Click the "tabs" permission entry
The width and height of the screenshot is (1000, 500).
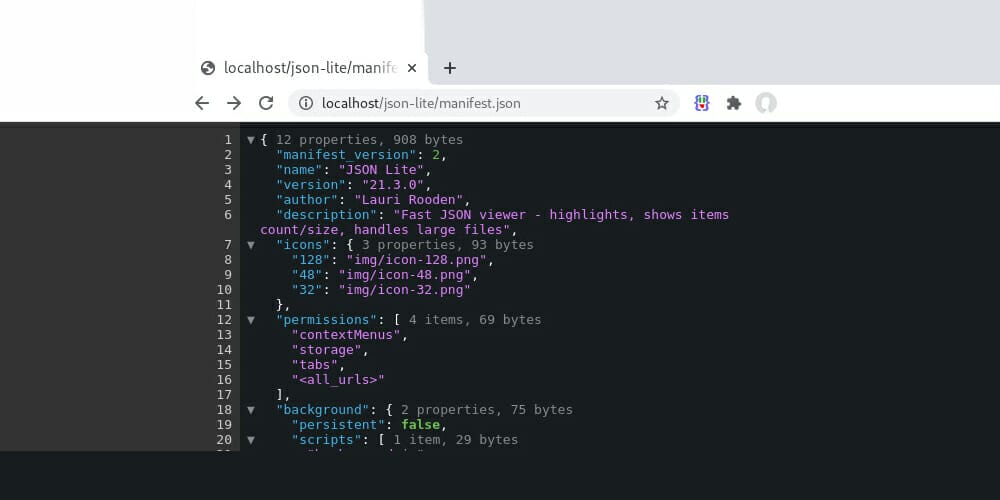click(314, 365)
